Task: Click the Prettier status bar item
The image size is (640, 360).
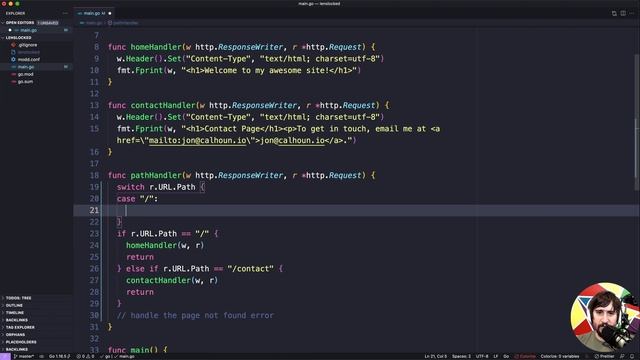Action: (604, 357)
